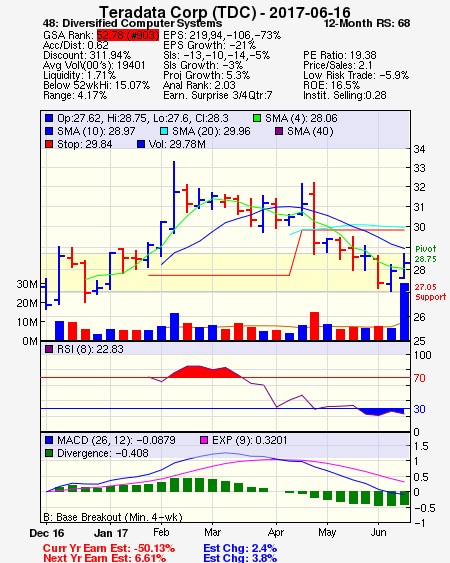Click the red 27.05 Support label
450x563 pixels.
tap(430, 292)
